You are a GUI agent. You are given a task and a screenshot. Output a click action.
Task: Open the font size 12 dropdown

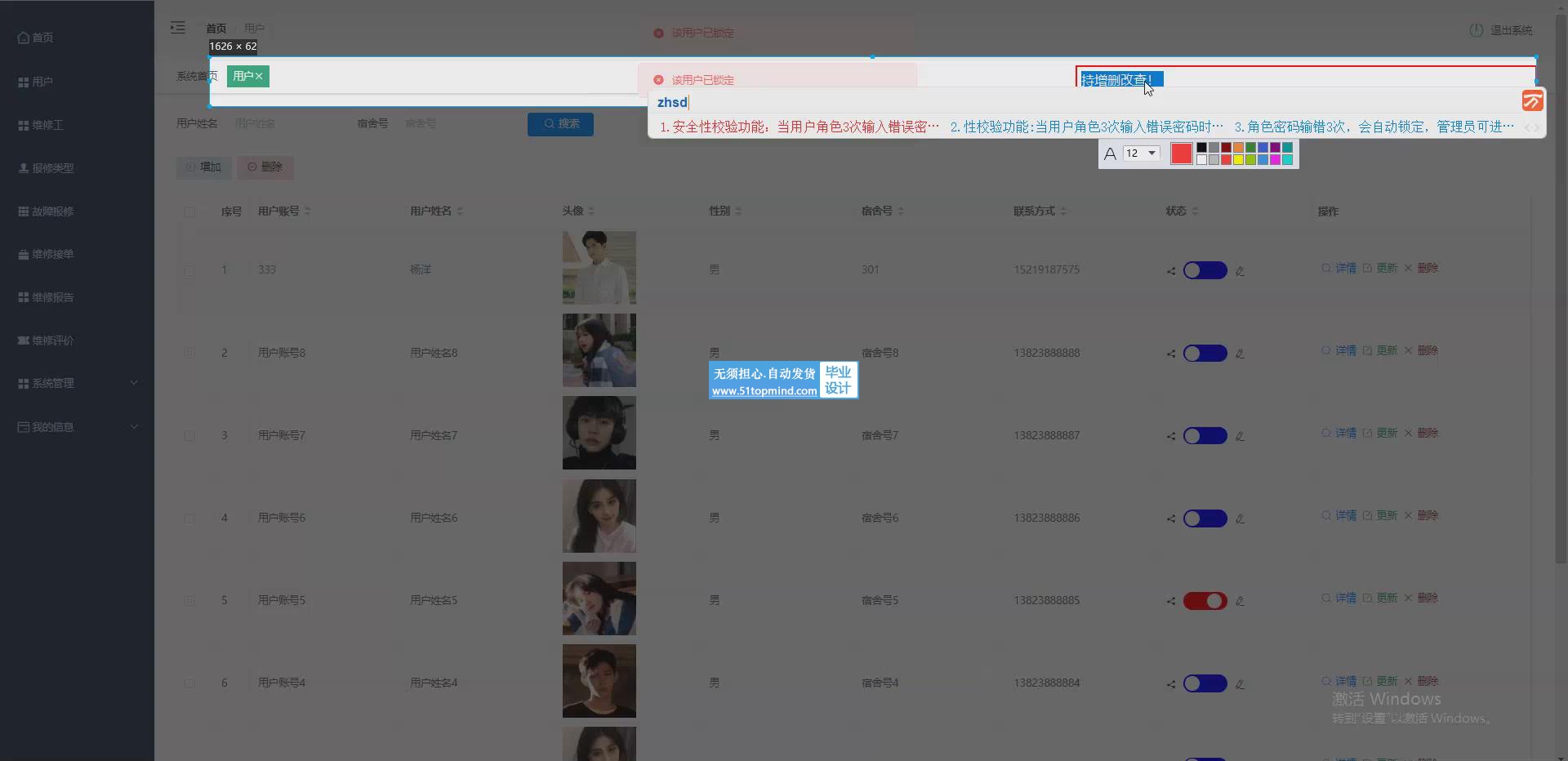point(1141,154)
